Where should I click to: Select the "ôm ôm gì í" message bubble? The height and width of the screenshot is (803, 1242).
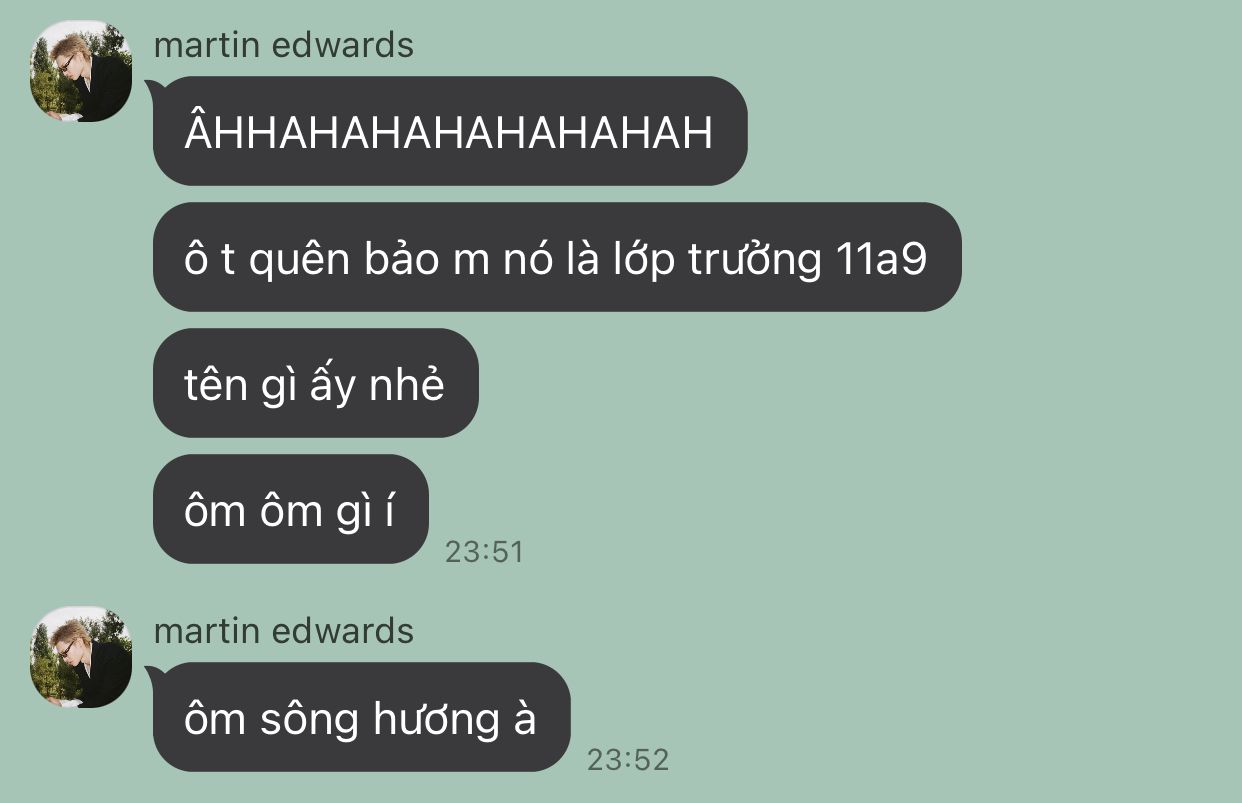pos(291,509)
